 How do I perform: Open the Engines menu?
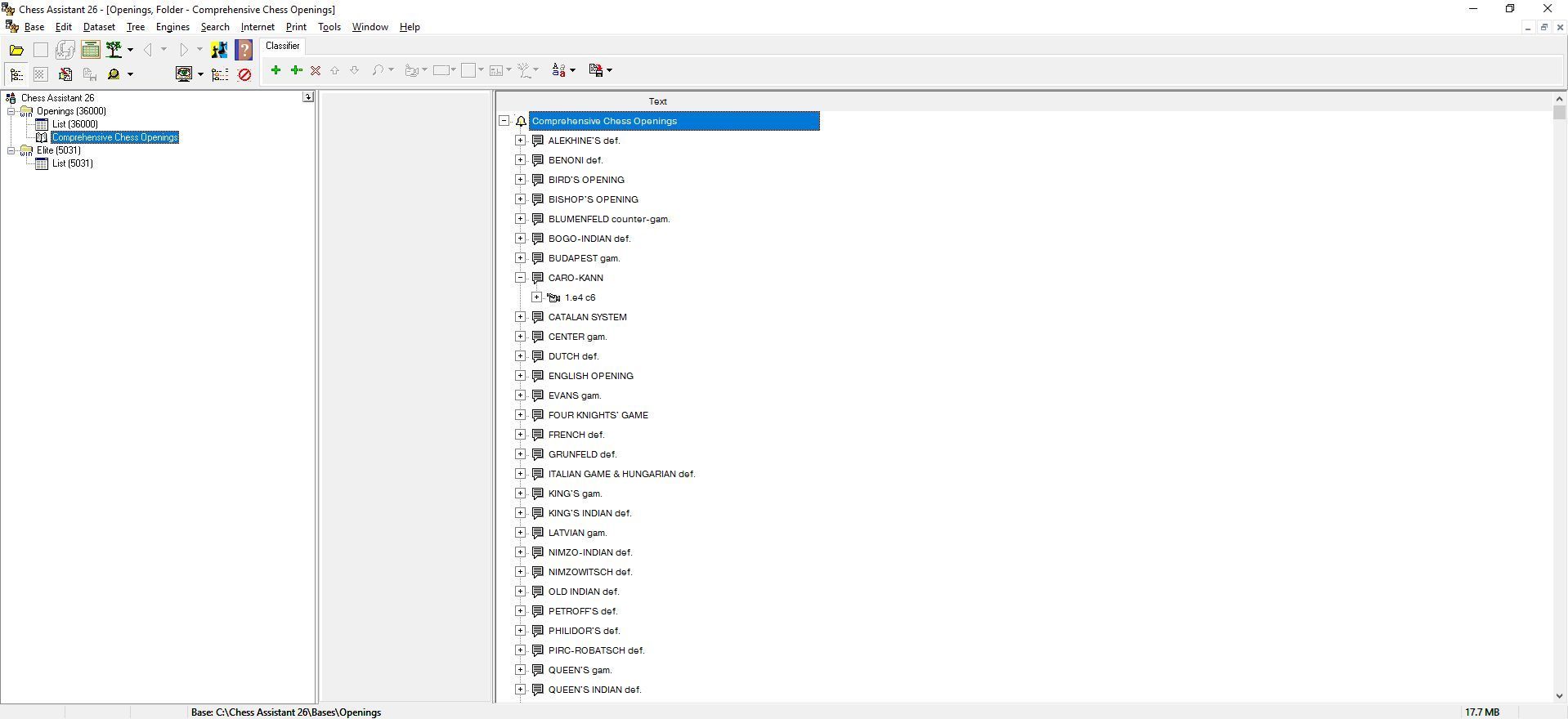click(x=172, y=27)
